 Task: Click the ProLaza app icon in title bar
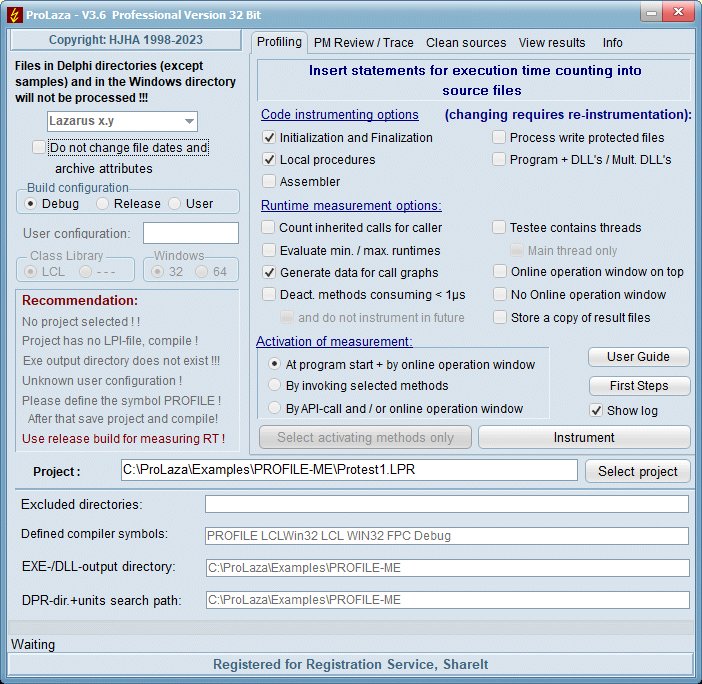point(15,13)
